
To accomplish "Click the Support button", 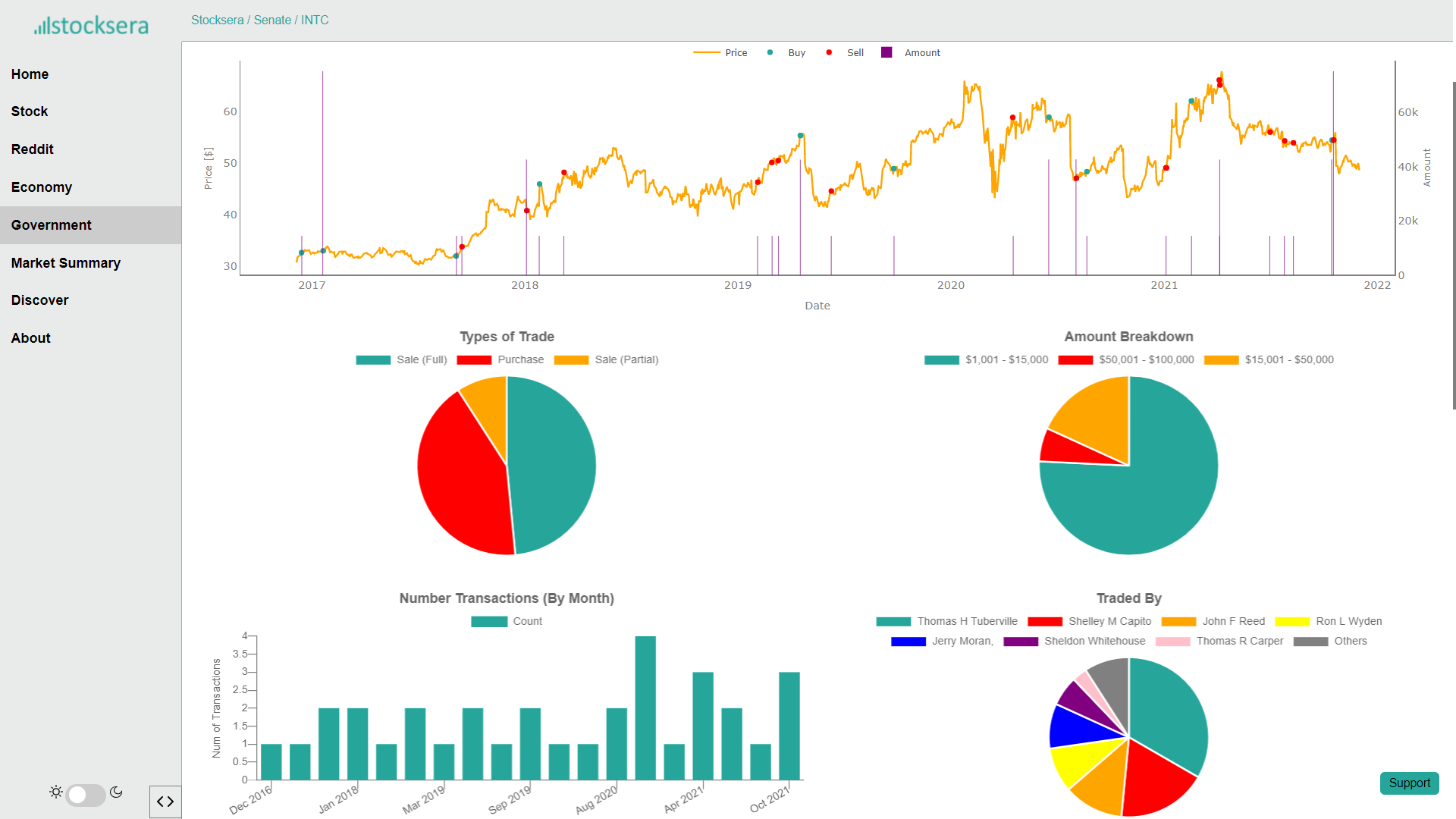I will 1409,783.
